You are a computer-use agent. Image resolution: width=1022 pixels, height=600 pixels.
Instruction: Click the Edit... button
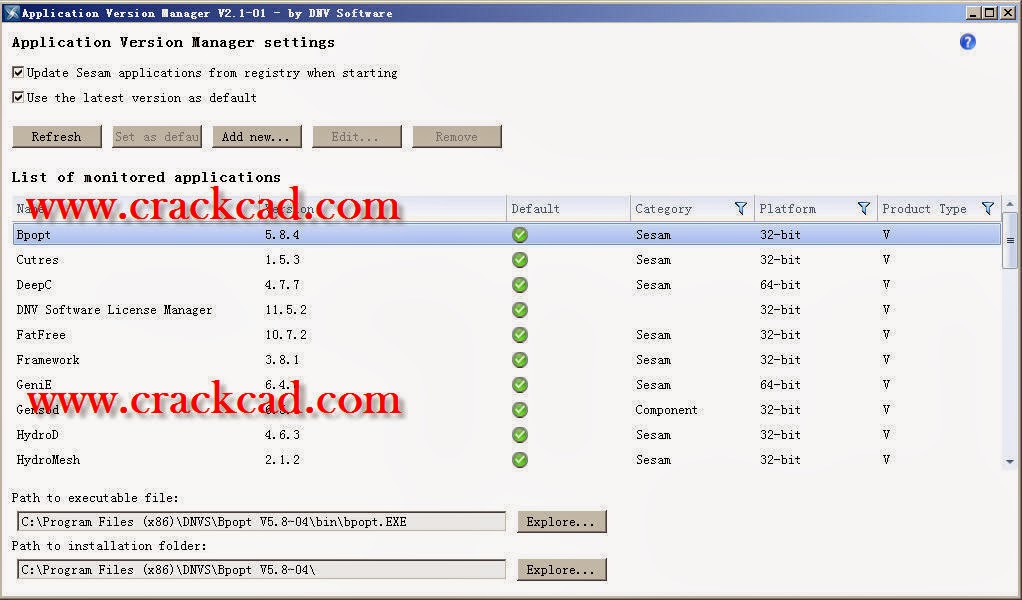tap(357, 137)
